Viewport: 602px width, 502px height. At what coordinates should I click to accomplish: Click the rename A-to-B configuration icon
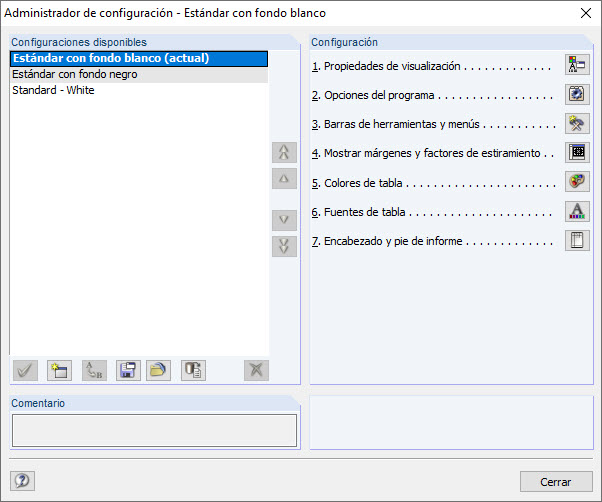click(x=94, y=370)
